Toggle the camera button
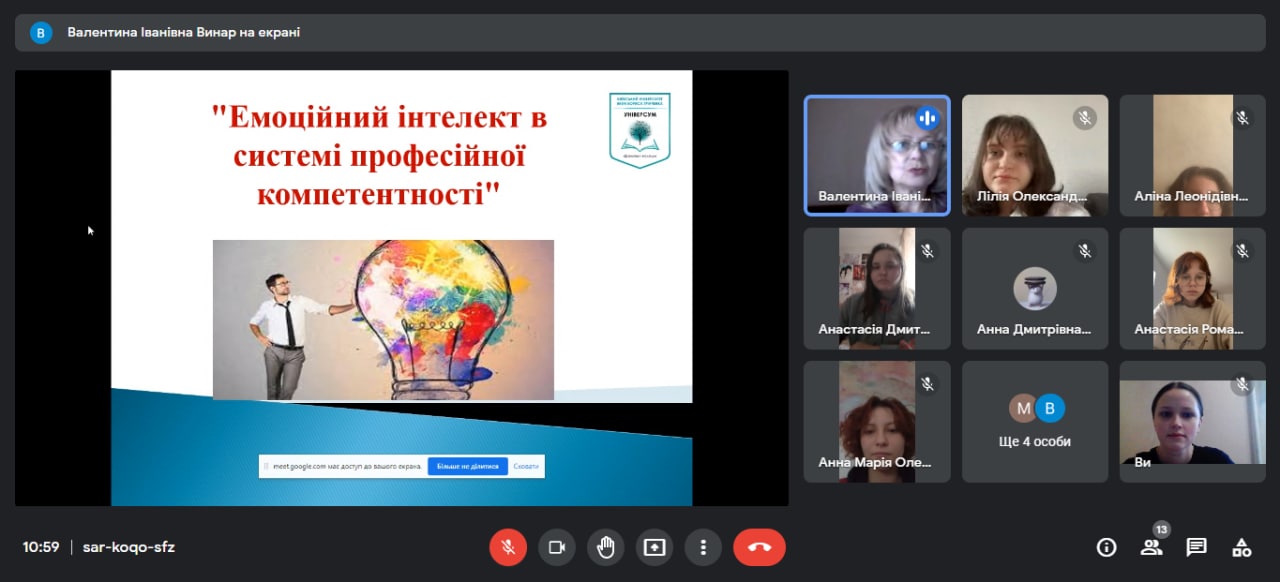Image resolution: width=1280 pixels, height=582 pixels. pos(557,547)
